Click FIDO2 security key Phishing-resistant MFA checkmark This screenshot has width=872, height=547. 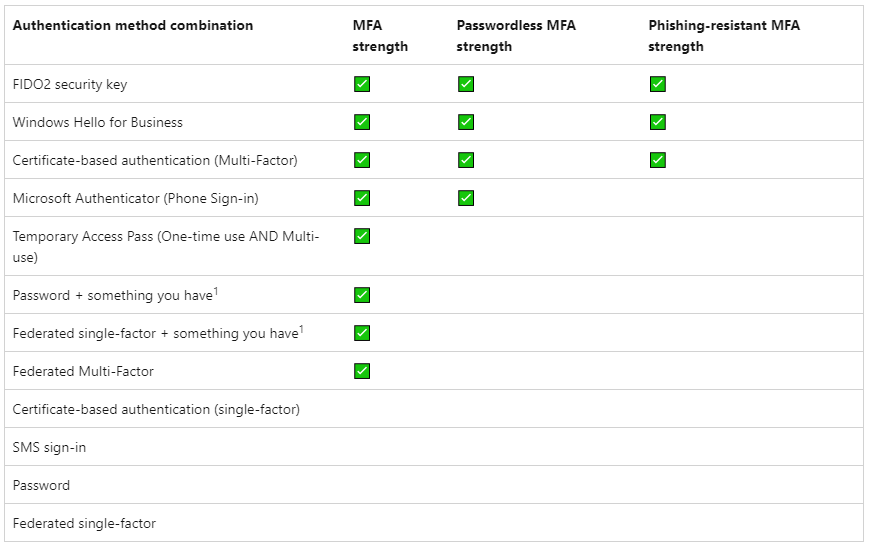pos(657,84)
